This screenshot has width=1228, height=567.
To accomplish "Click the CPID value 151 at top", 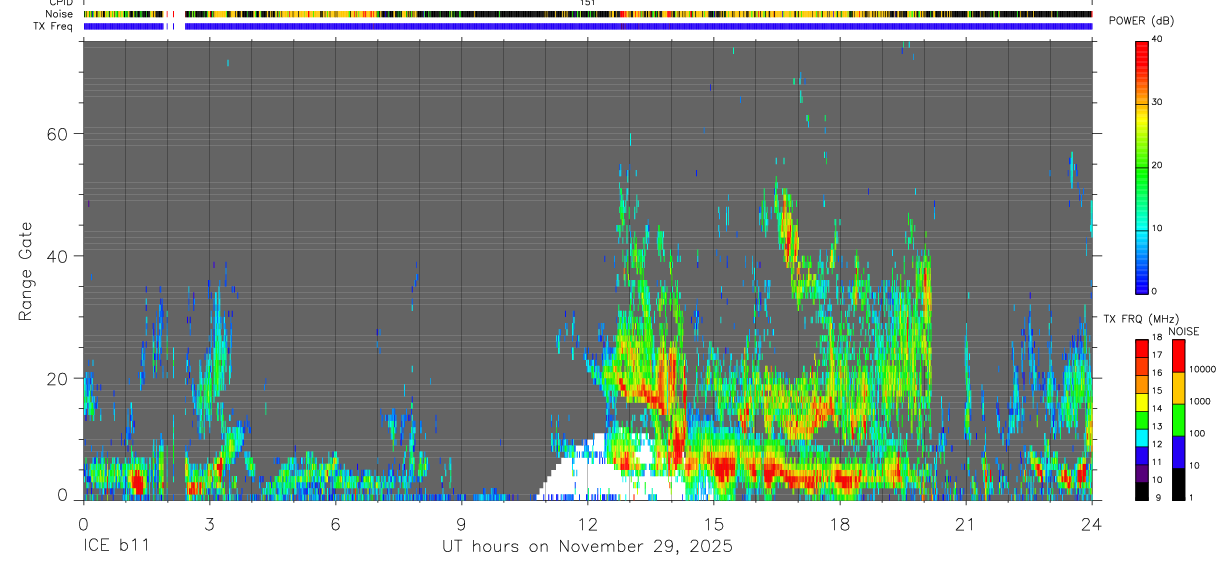I will [588, 3].
